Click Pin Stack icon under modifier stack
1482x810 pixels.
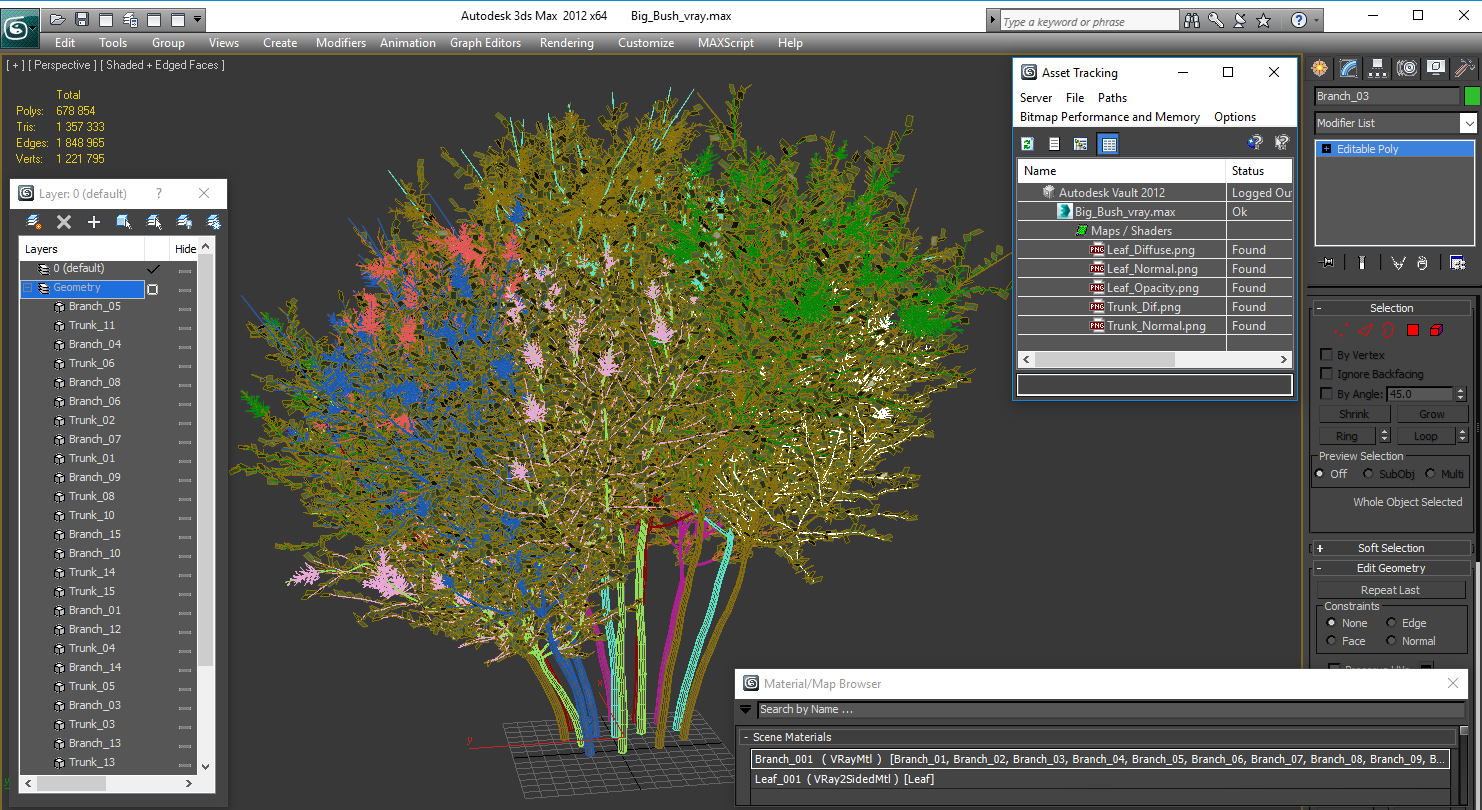pyautogui.click(x=1327, y=262)
